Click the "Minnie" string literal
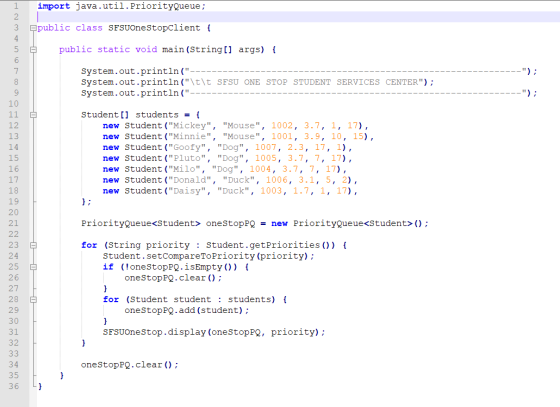The width and height of the screenshot is (560, 407). (x=190, y=136)
